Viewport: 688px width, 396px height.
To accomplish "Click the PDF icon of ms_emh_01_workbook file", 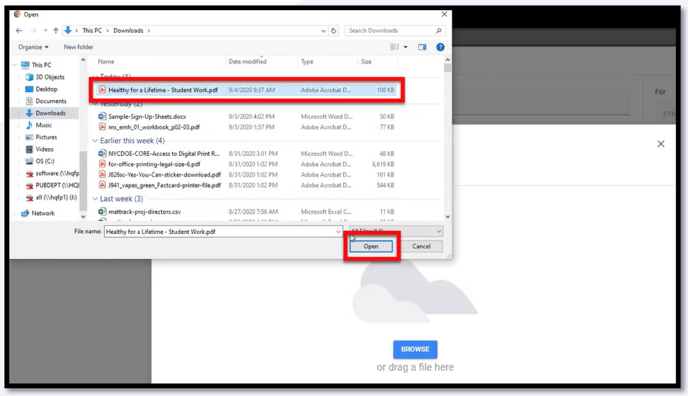I will [x=102, y=127].
